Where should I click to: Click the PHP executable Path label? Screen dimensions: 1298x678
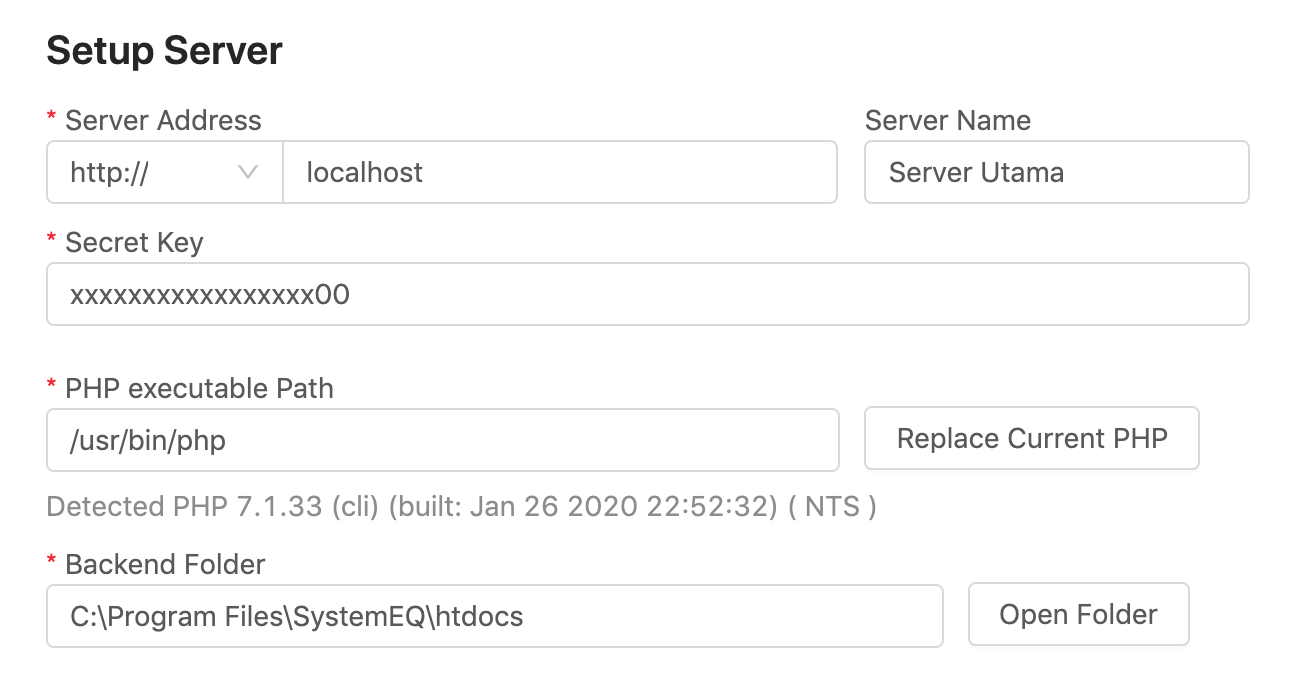click(x=198, y=388)
